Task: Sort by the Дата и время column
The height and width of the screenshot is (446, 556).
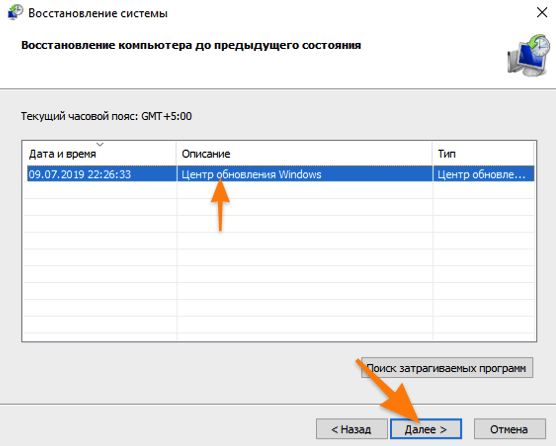Action: pyautogui.click(x=99, y=154)
